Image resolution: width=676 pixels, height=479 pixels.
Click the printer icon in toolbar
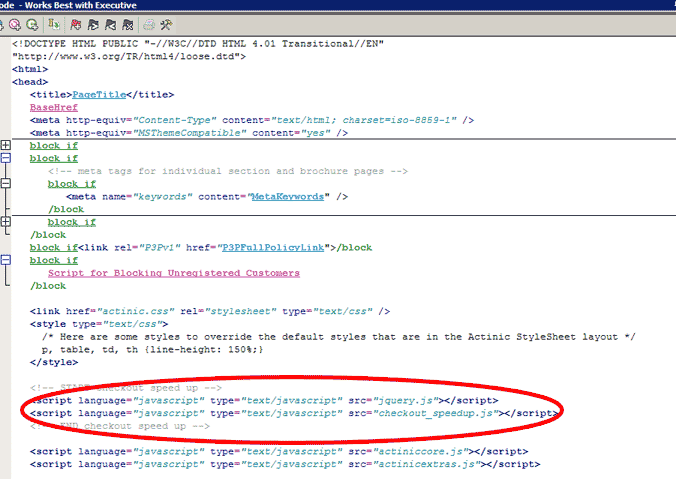(x=148, y=24)
